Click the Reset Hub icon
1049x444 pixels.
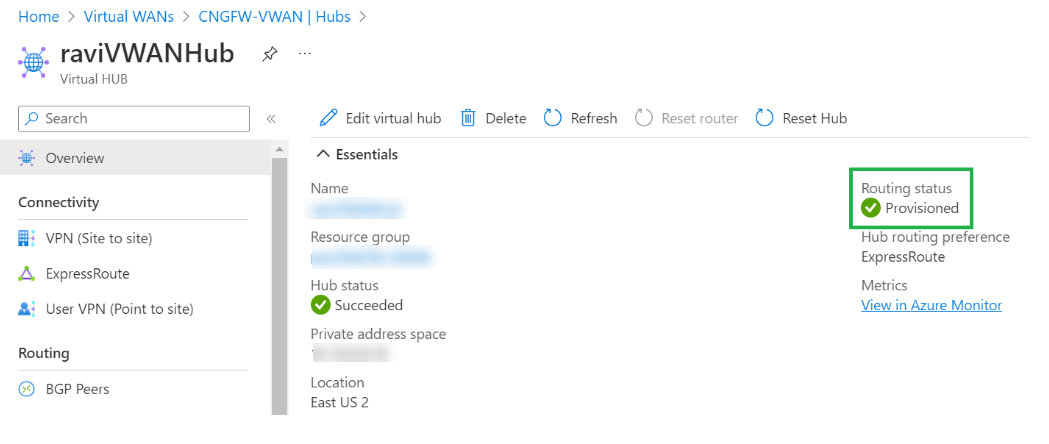(764, 118)
